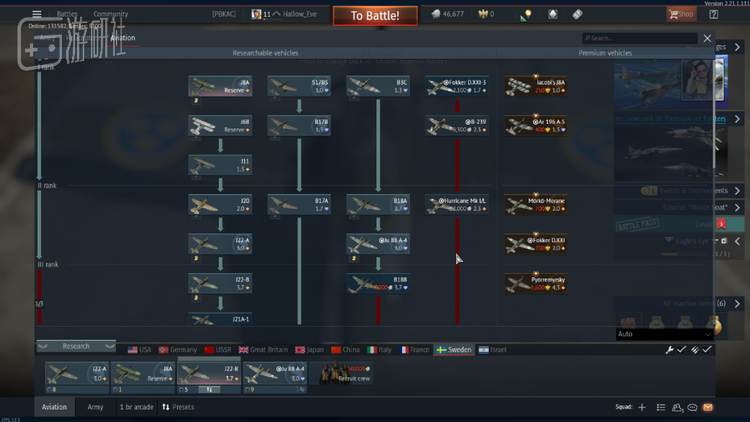The height and width of the screenshot is (422, 750).
Task: Expand Events & Tournaments arrow
Action: click(x=737, y=190)
